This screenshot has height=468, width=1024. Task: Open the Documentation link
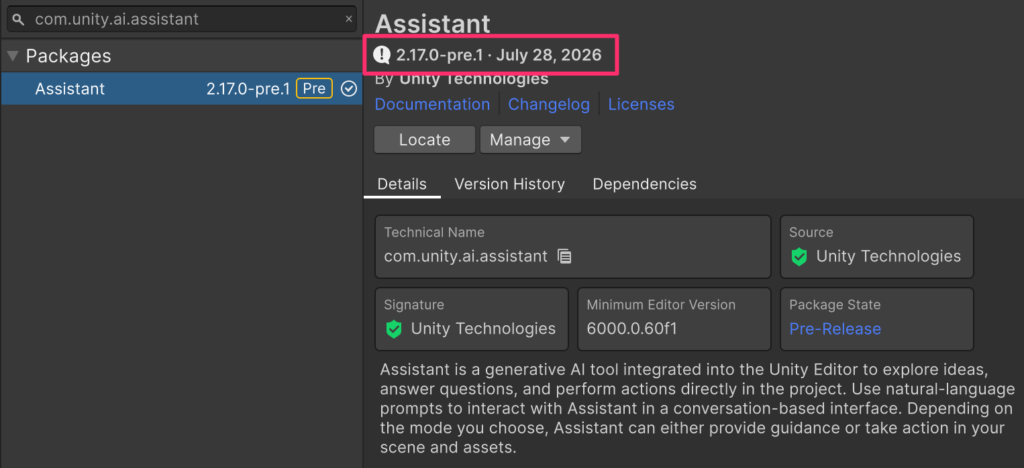pos(432,104)
